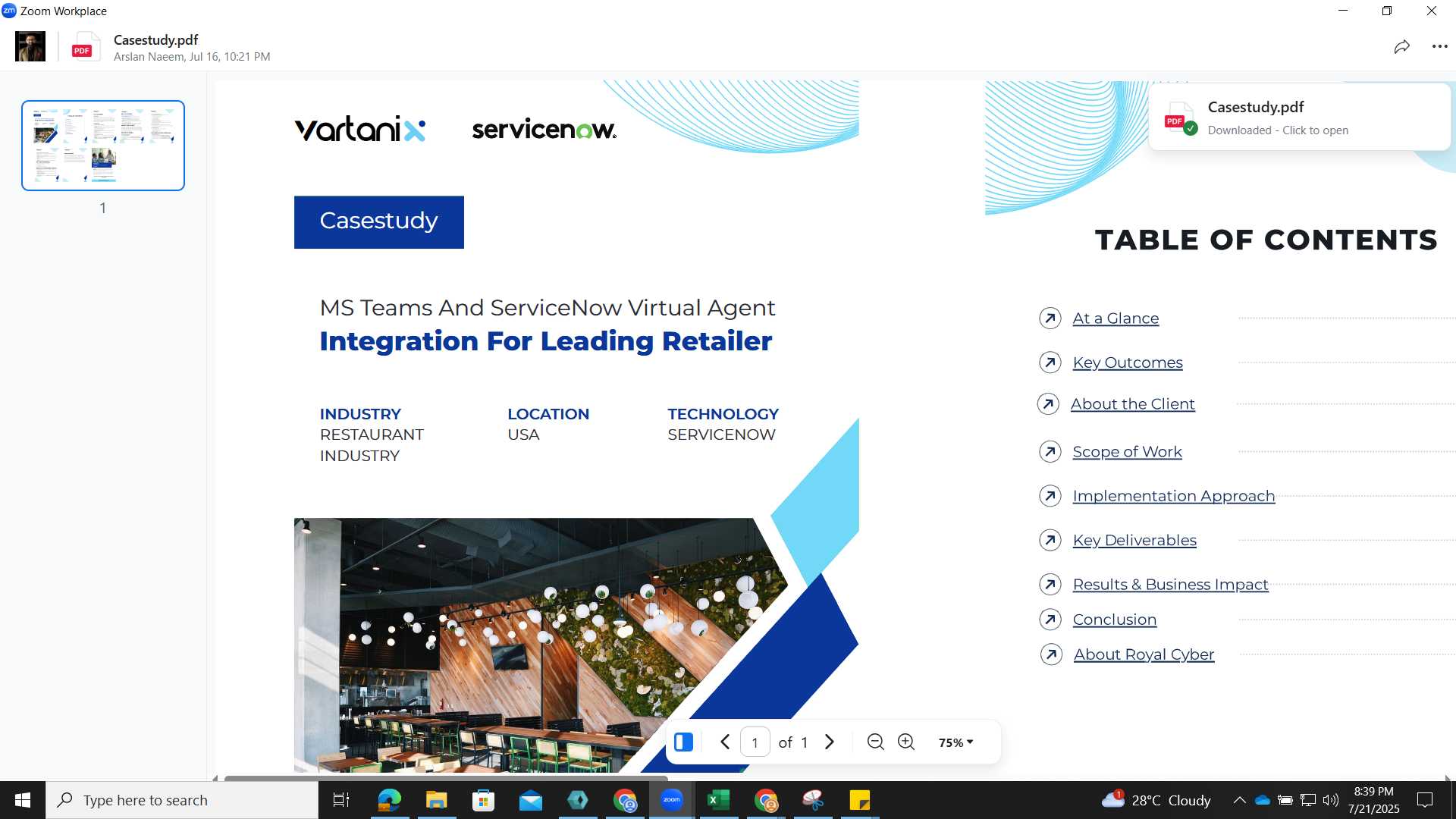Open the Windows Start menu
Screen dimensions: 1456x819
click(x=23, y=800)
